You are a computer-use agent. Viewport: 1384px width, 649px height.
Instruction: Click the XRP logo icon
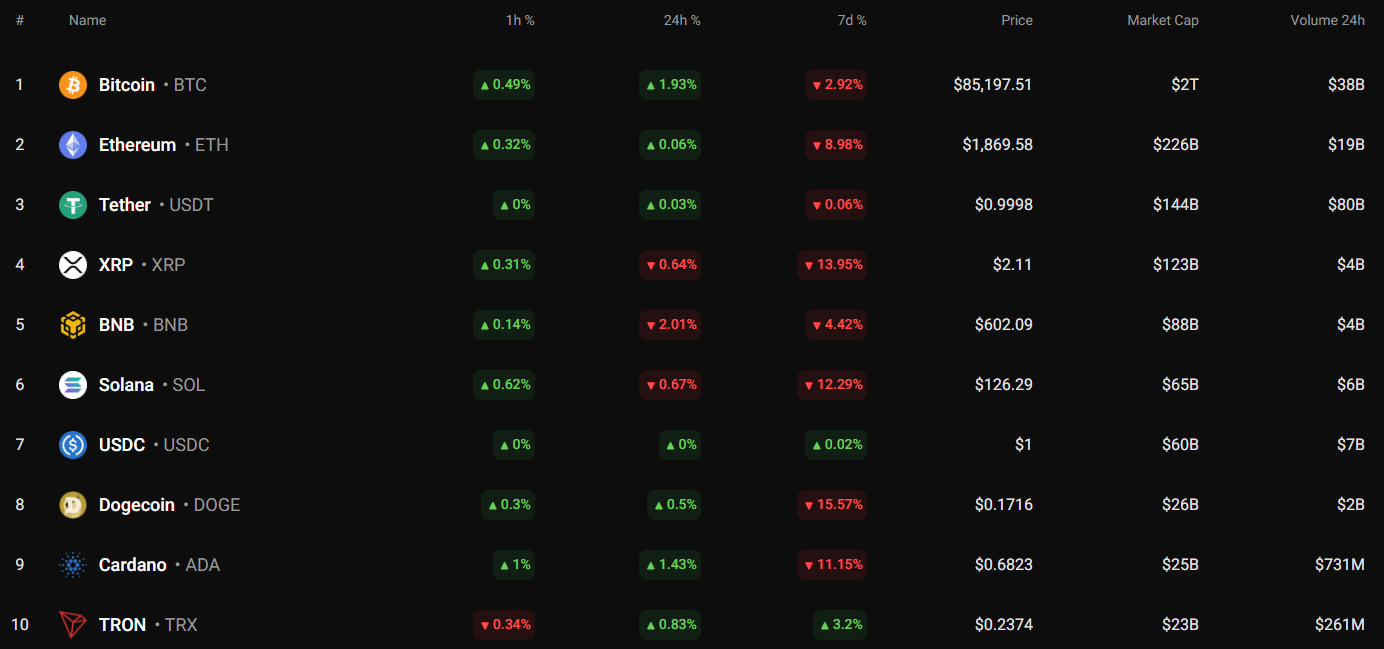click(x=73, y=265)
